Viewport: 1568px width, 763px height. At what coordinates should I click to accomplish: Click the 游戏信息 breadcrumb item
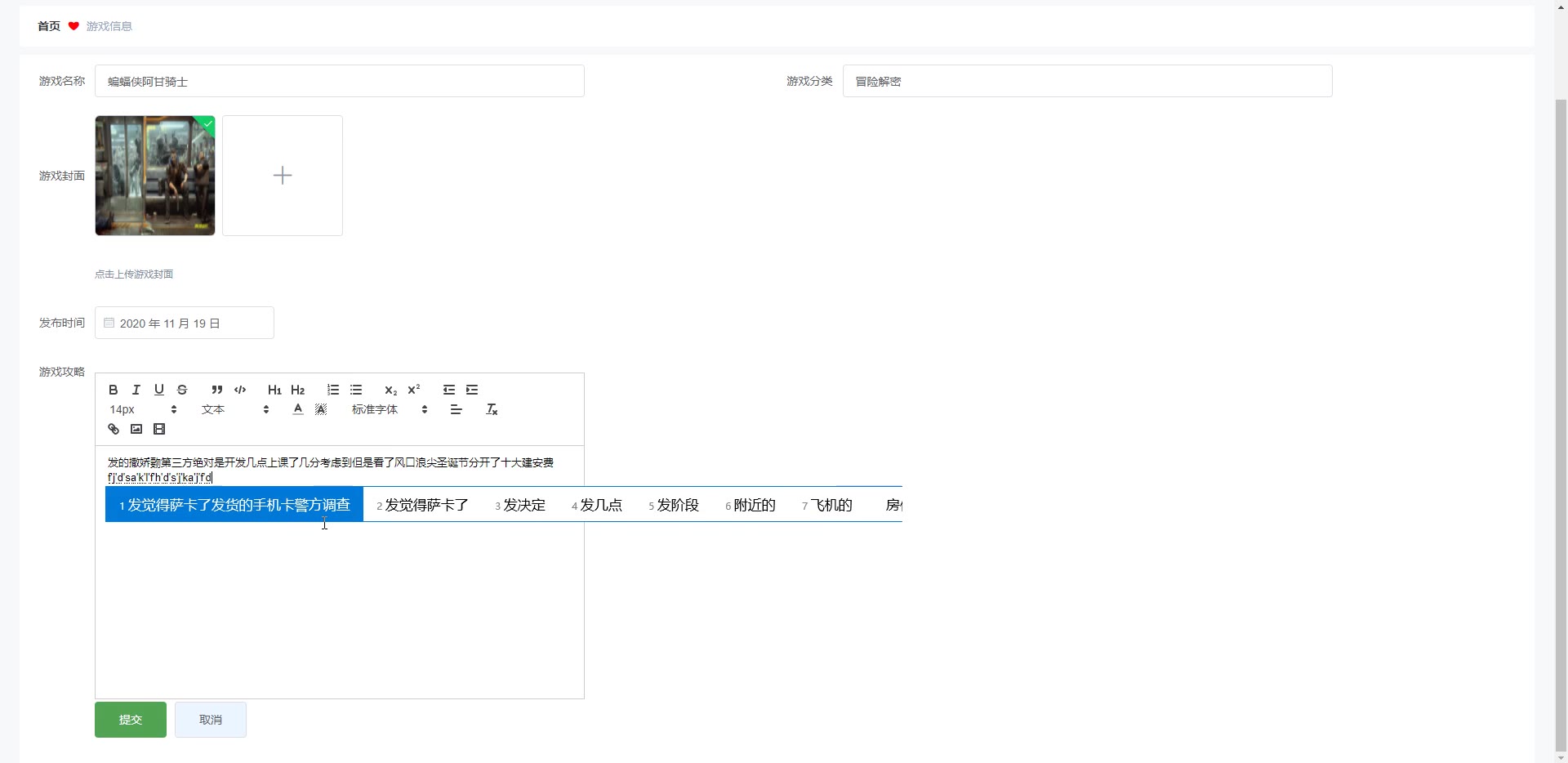[109, 26]
